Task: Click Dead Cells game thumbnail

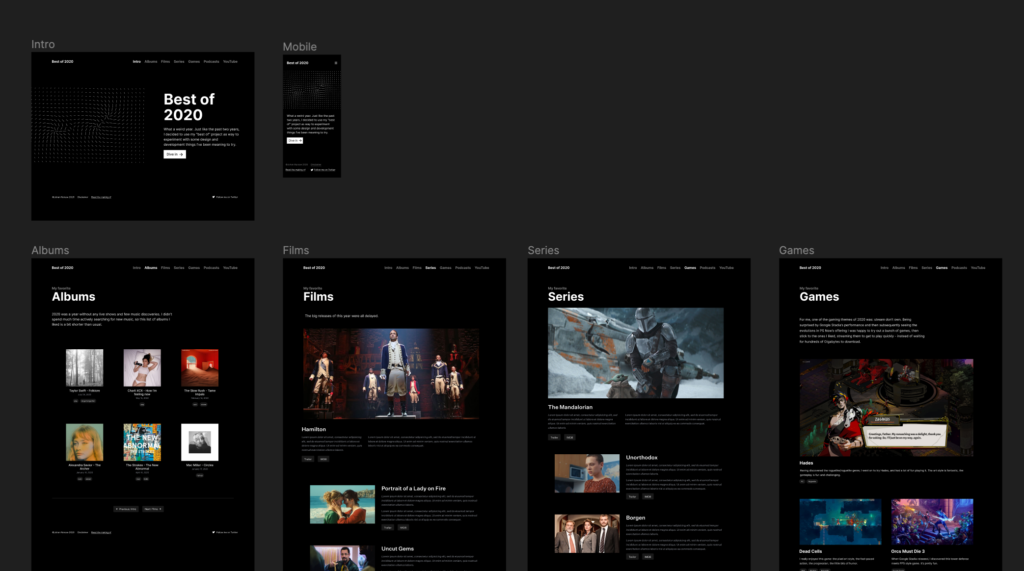Action: point(840,521)
